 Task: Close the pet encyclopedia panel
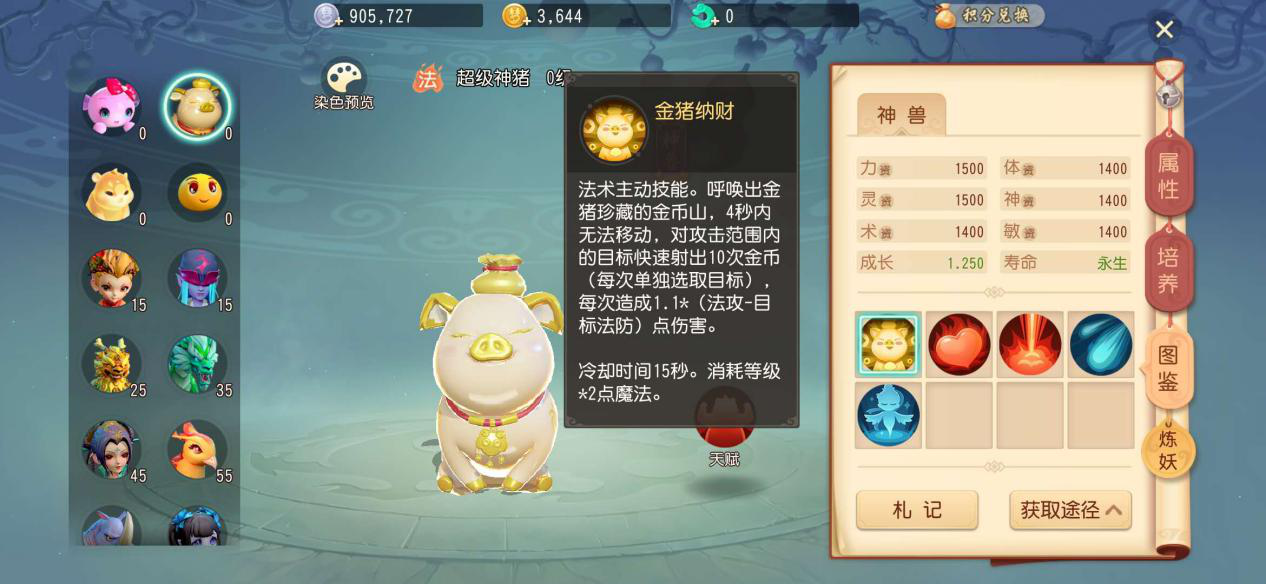[1164, 29]
